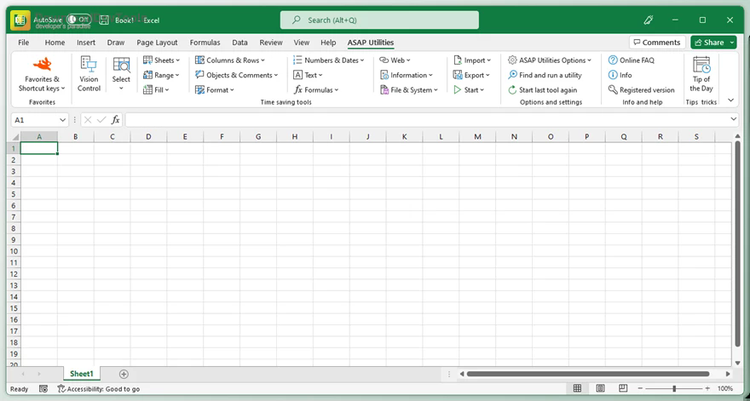Click the Select All corner button
Viewport: 750px width, 401px height.
13,137
